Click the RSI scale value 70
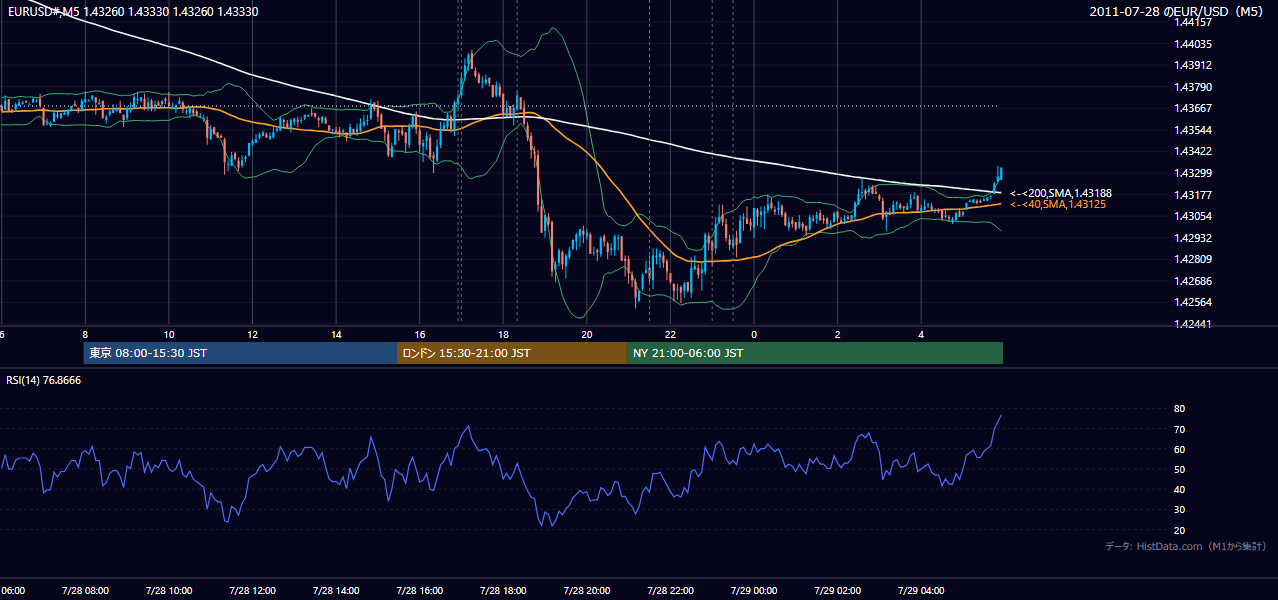The width and height of the screenshot is (1278, 600). tap(1179, 429)
